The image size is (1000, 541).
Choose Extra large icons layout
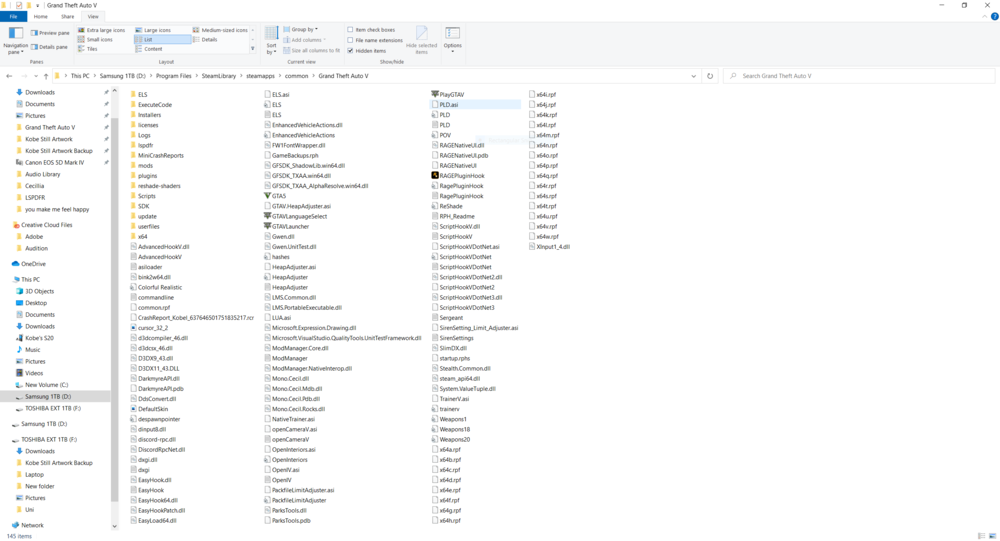101,30
